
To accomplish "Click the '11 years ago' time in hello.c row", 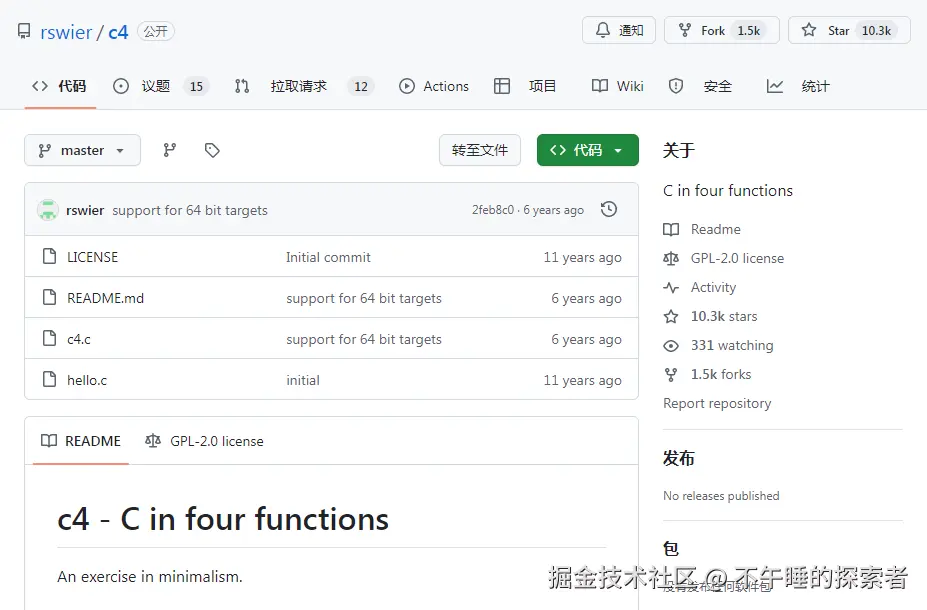I will tap(582, 380).
